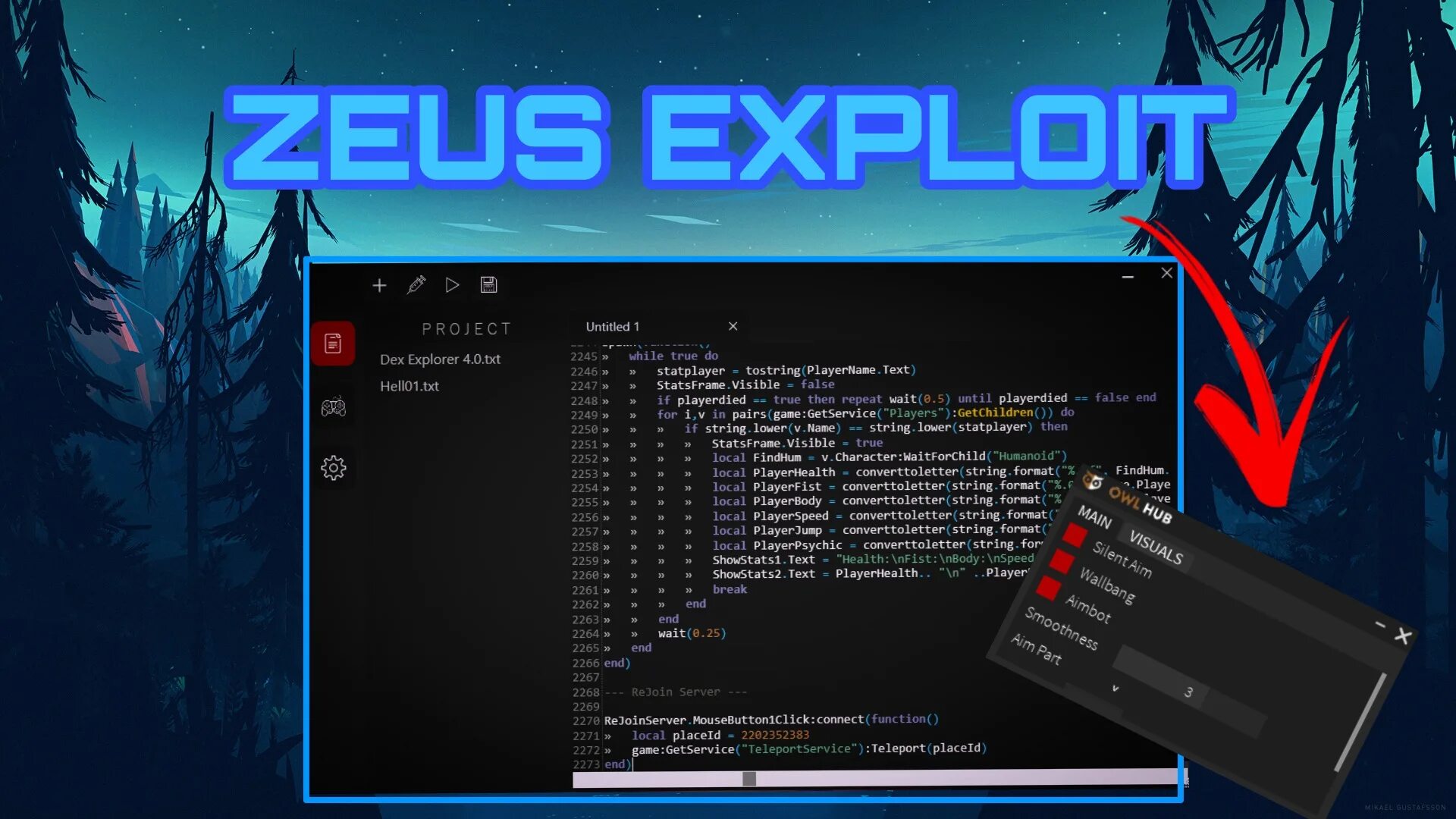Switch to the VISUALS tab in Owl Hub
This screenshot has height=819, width=1456.
1156,548
